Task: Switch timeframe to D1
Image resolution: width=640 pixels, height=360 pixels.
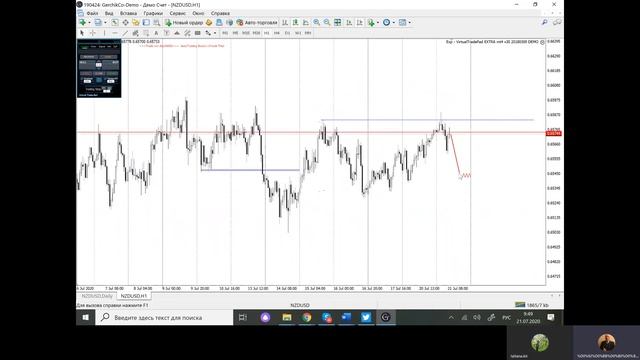Action: 287,33
